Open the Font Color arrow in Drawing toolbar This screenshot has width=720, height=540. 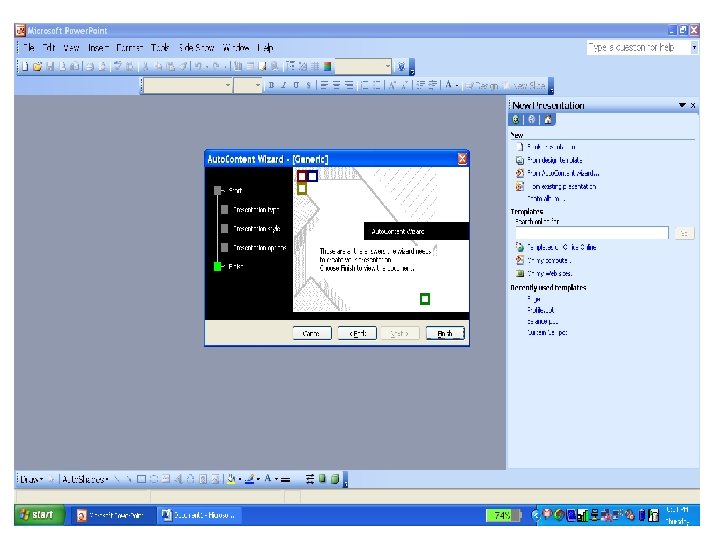click(276, 480)
